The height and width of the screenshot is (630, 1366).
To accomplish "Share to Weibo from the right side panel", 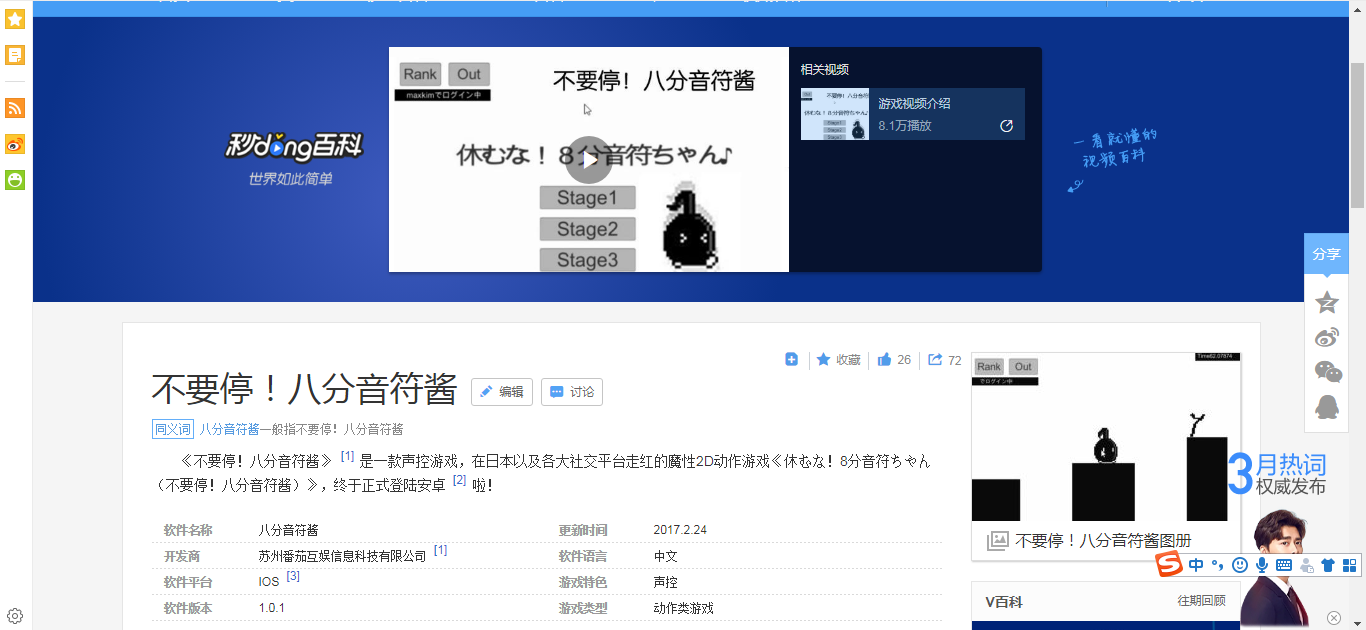I will pos(1327,338).
